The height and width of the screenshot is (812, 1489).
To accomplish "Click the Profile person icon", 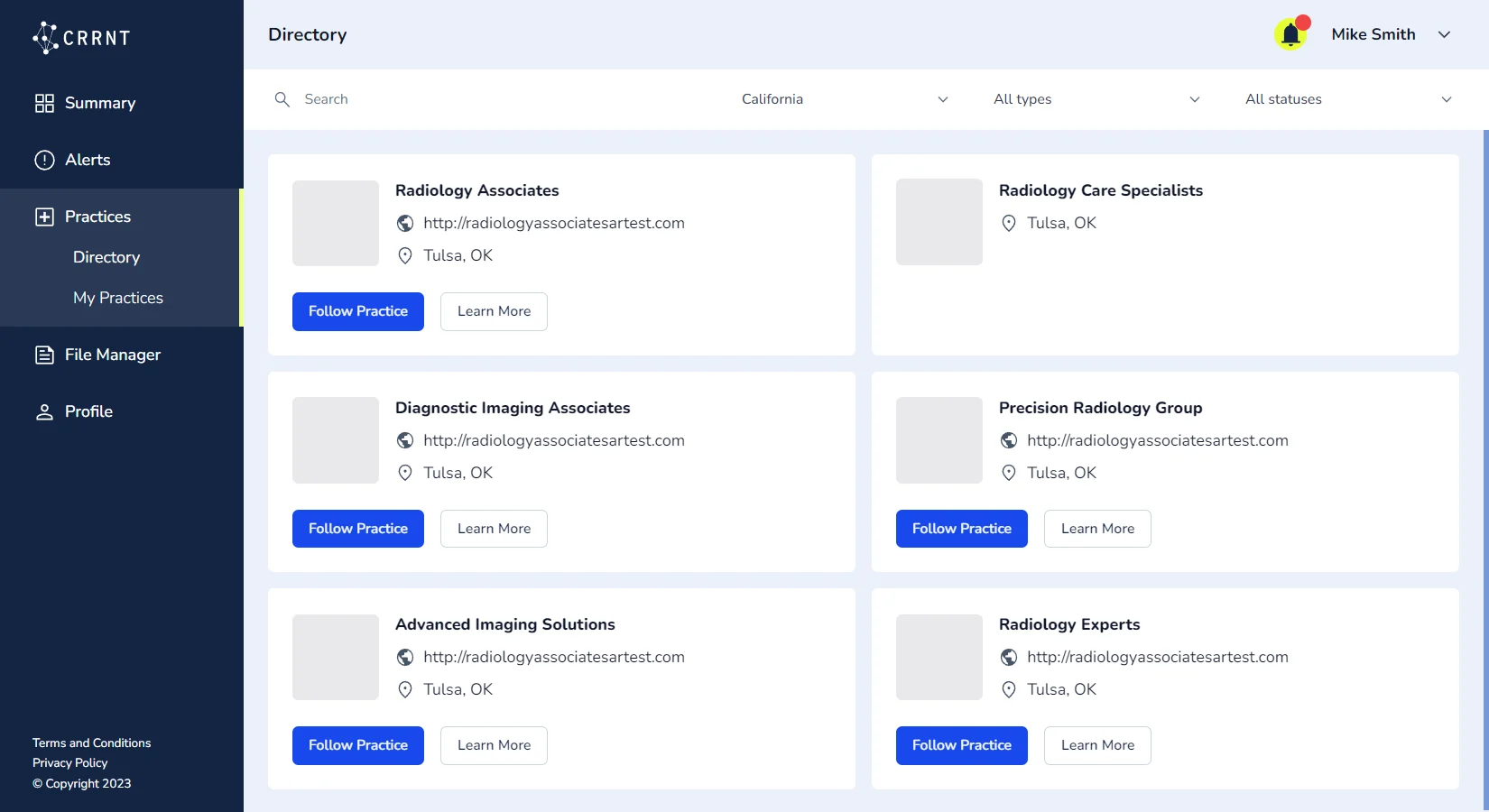I will (x=44, y=411).
